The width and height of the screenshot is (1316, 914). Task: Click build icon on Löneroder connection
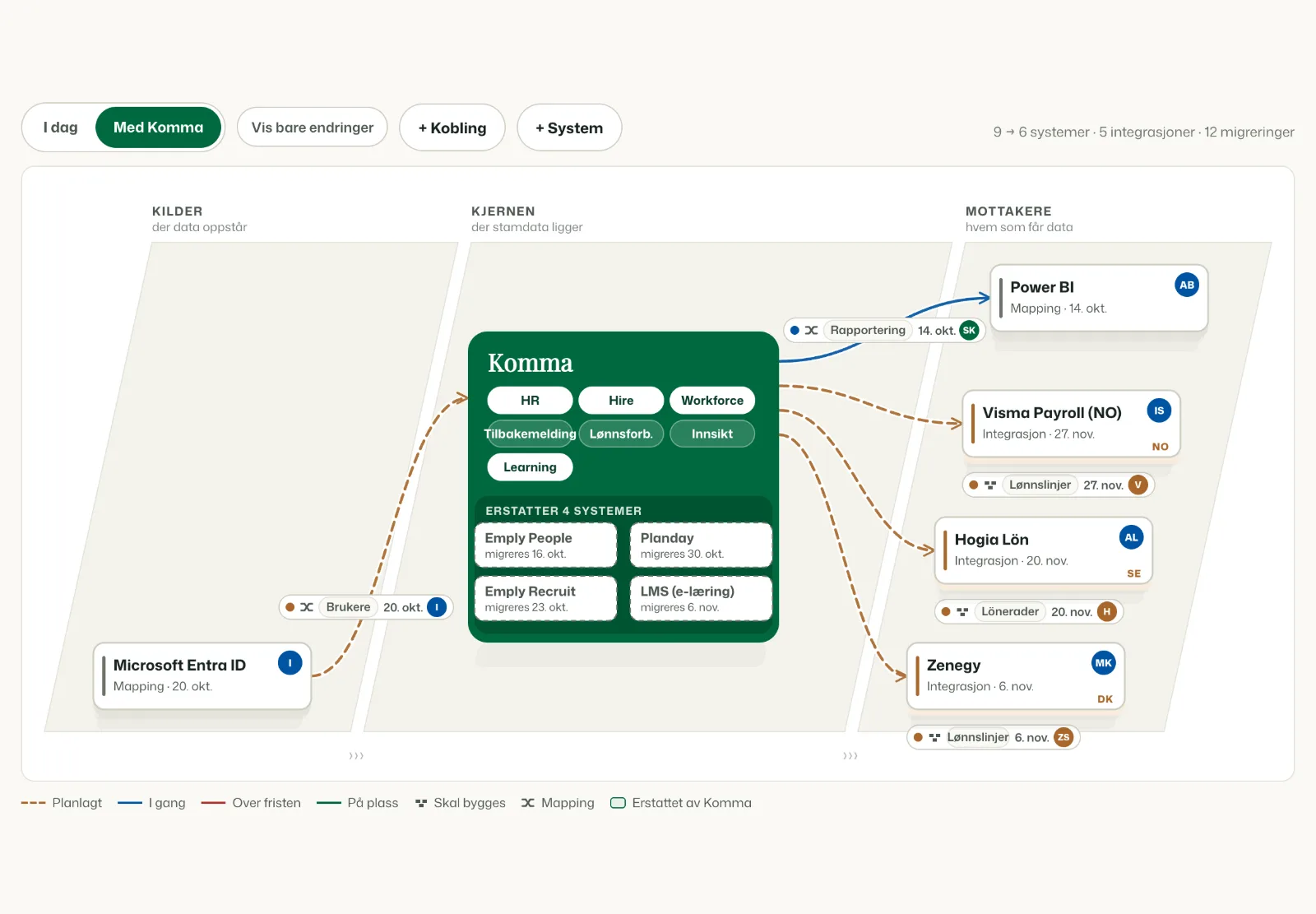pyautogui.click(x=962, y=611)
